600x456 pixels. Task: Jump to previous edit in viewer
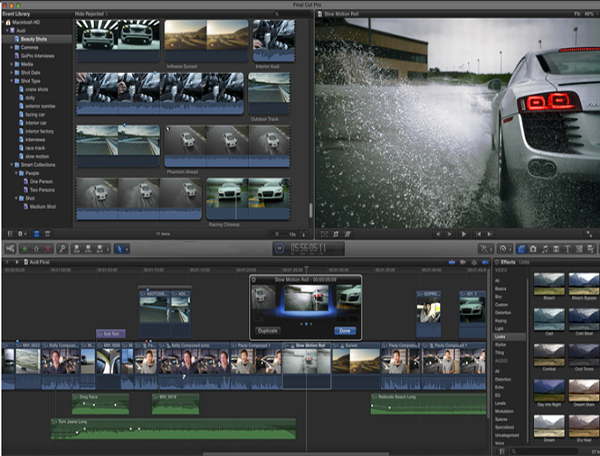(478, 234)
